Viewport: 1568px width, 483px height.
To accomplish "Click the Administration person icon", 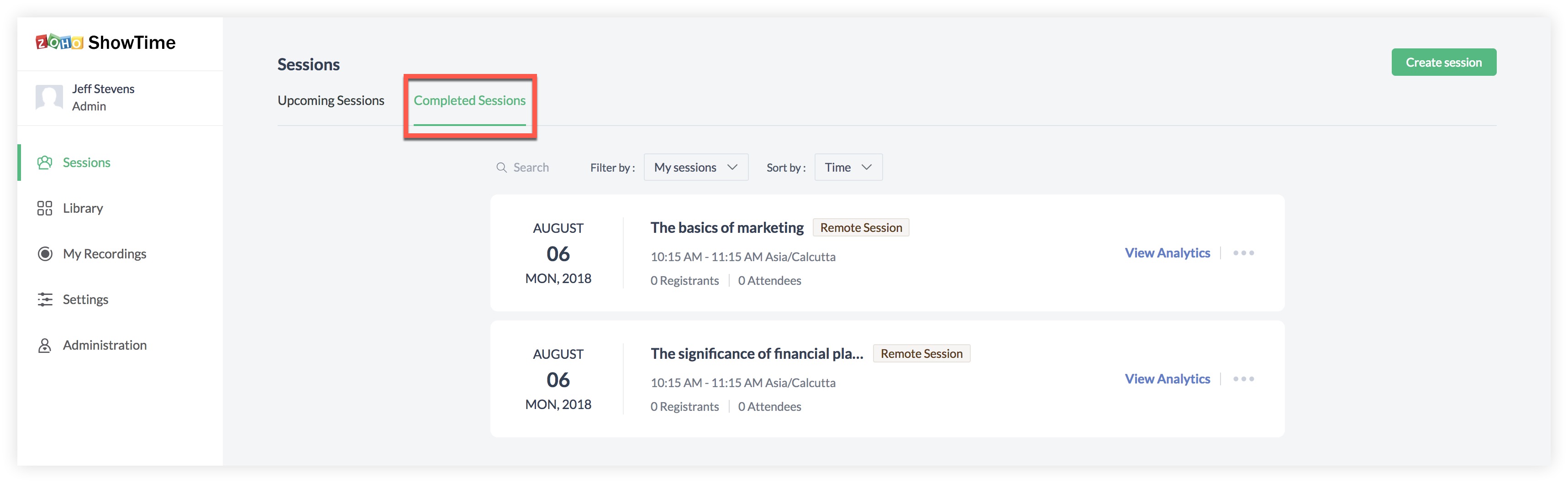I will 44,345.
